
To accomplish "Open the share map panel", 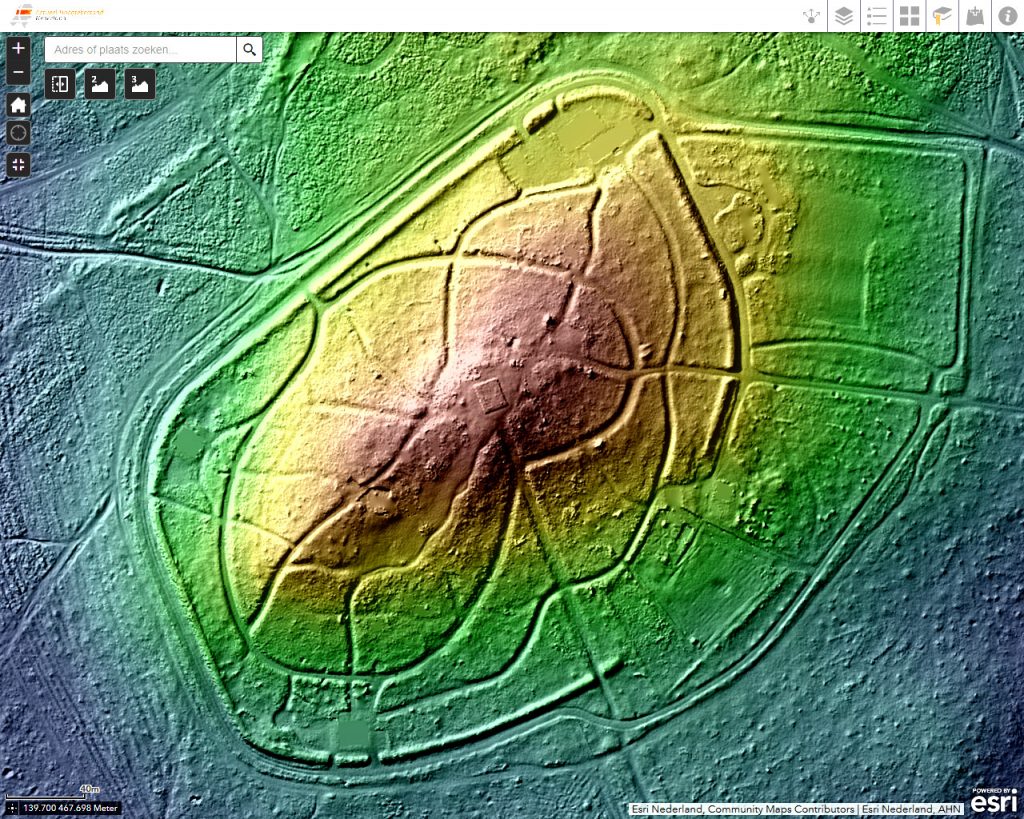I will 812,16.
